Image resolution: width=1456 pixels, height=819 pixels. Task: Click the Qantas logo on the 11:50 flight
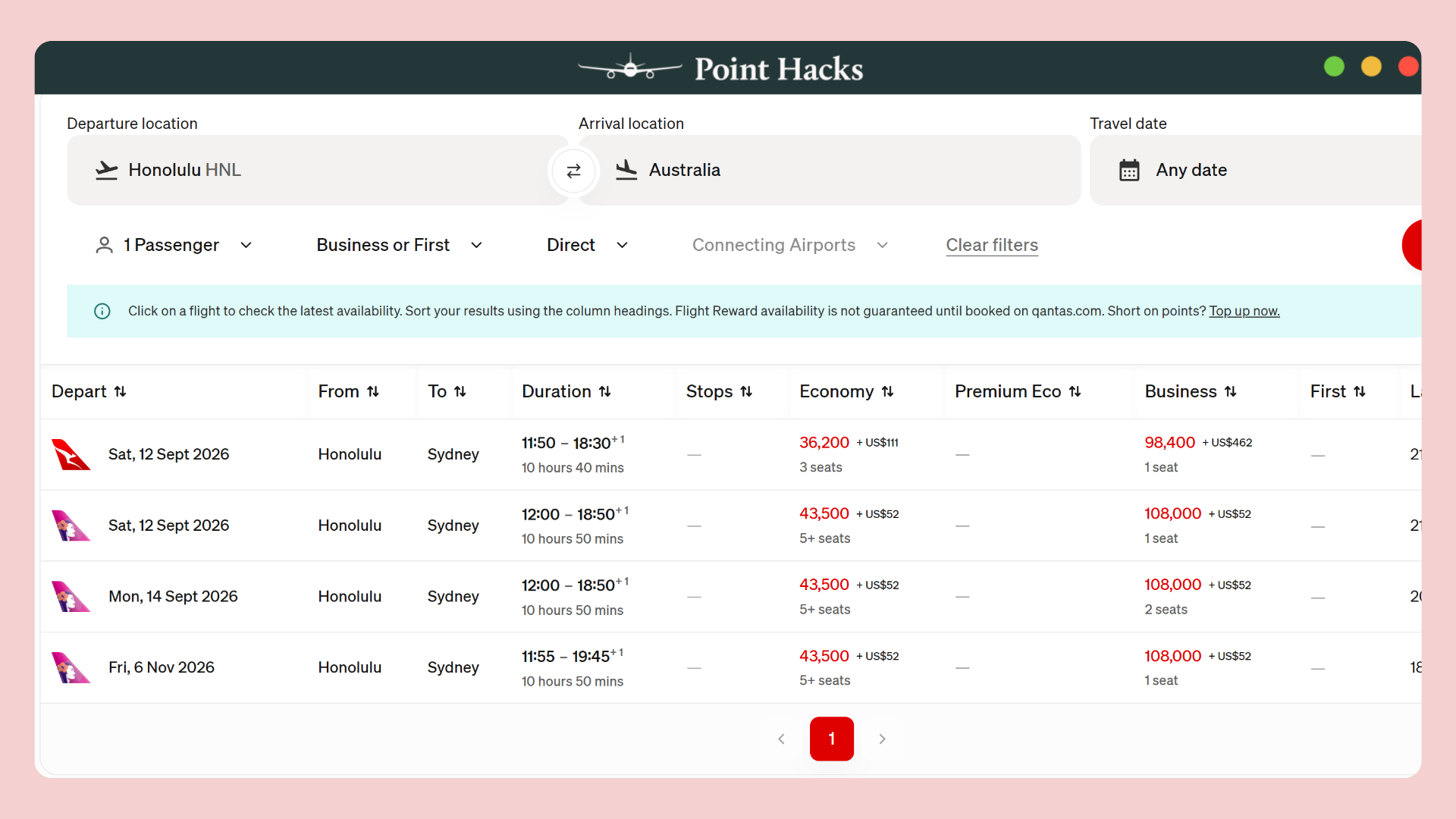click(71, 454)
